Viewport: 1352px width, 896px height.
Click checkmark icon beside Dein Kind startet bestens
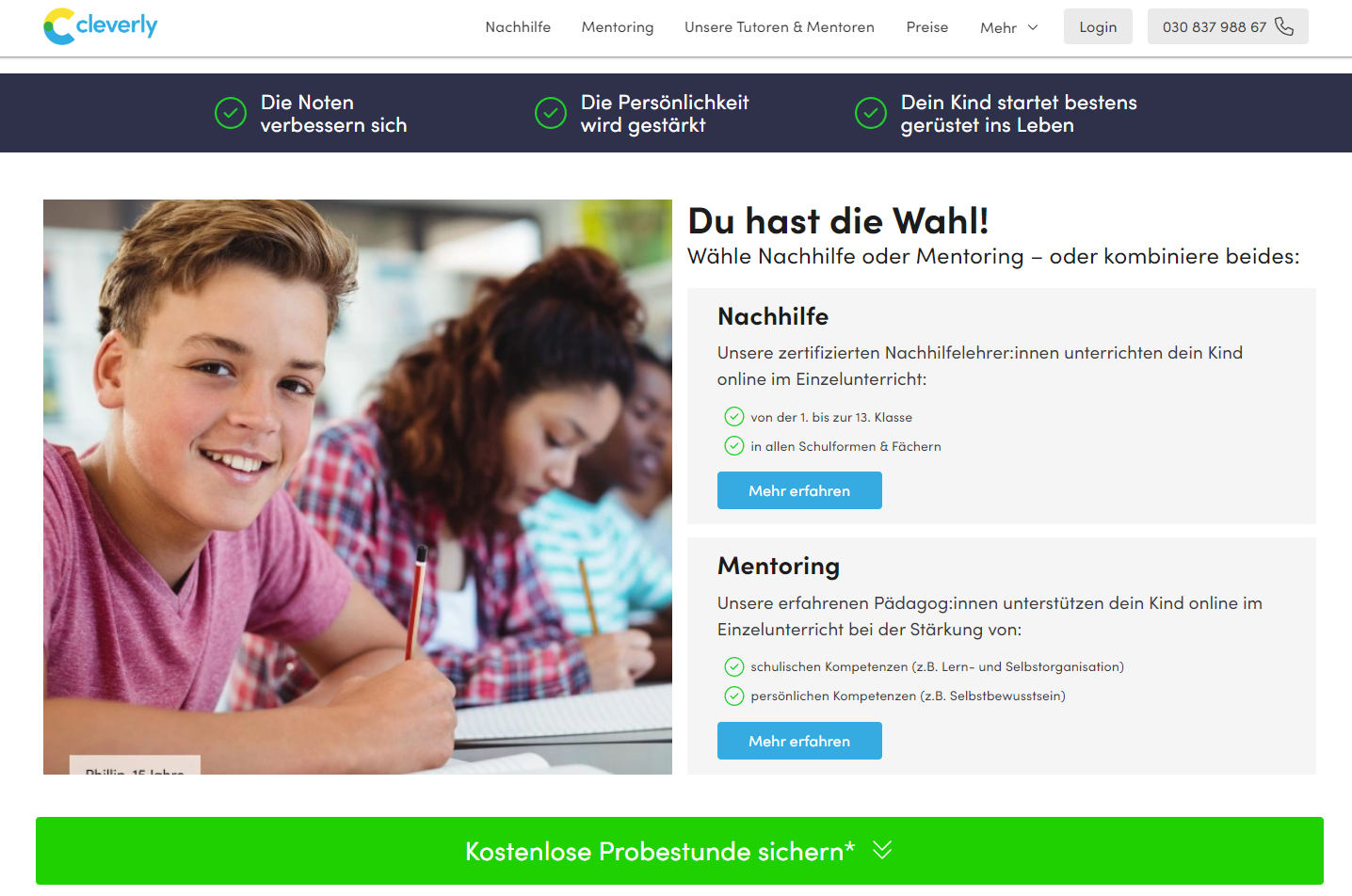871,113
